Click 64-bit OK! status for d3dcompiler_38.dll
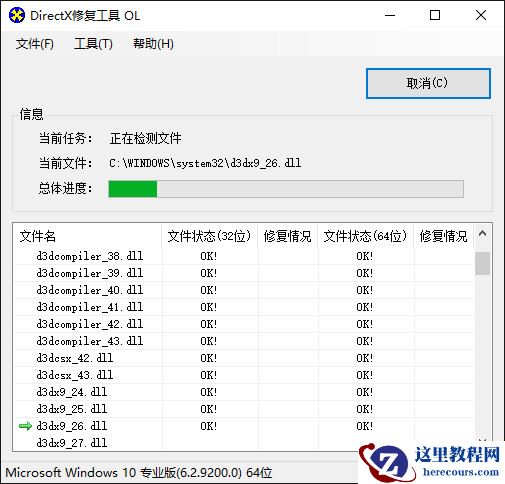Viewport: 505px width, 484px height. [x=365, y=256]
